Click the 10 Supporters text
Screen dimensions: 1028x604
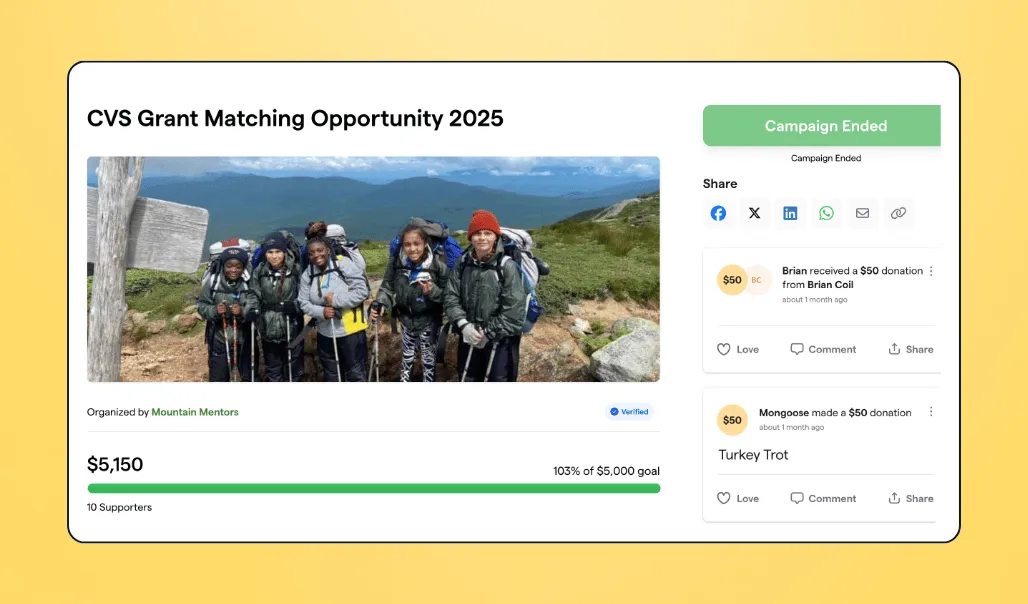pos(119,508)
